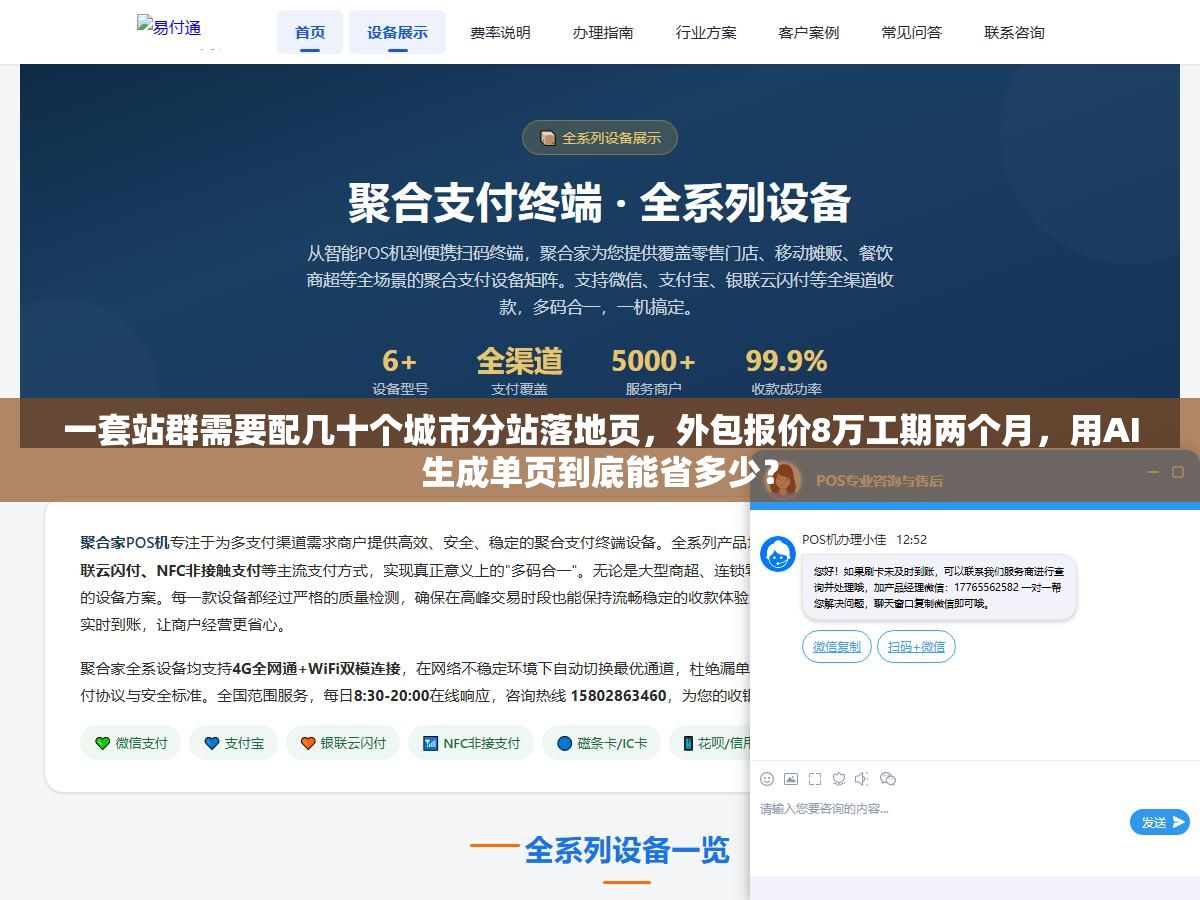This screenshot has height=900, width=1200.
Task: Click the blue heart icon of 支付宝
Action: coord(211,743)
